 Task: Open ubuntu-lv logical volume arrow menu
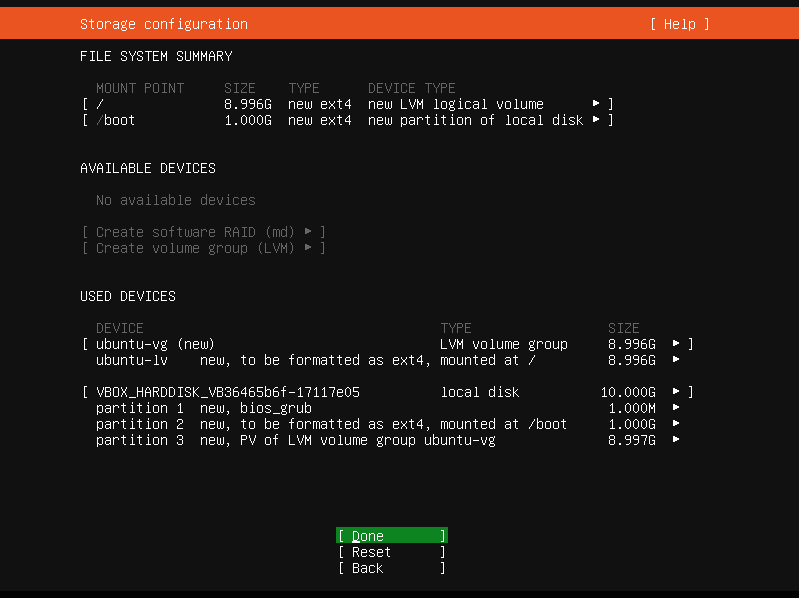tap(676, 360)
